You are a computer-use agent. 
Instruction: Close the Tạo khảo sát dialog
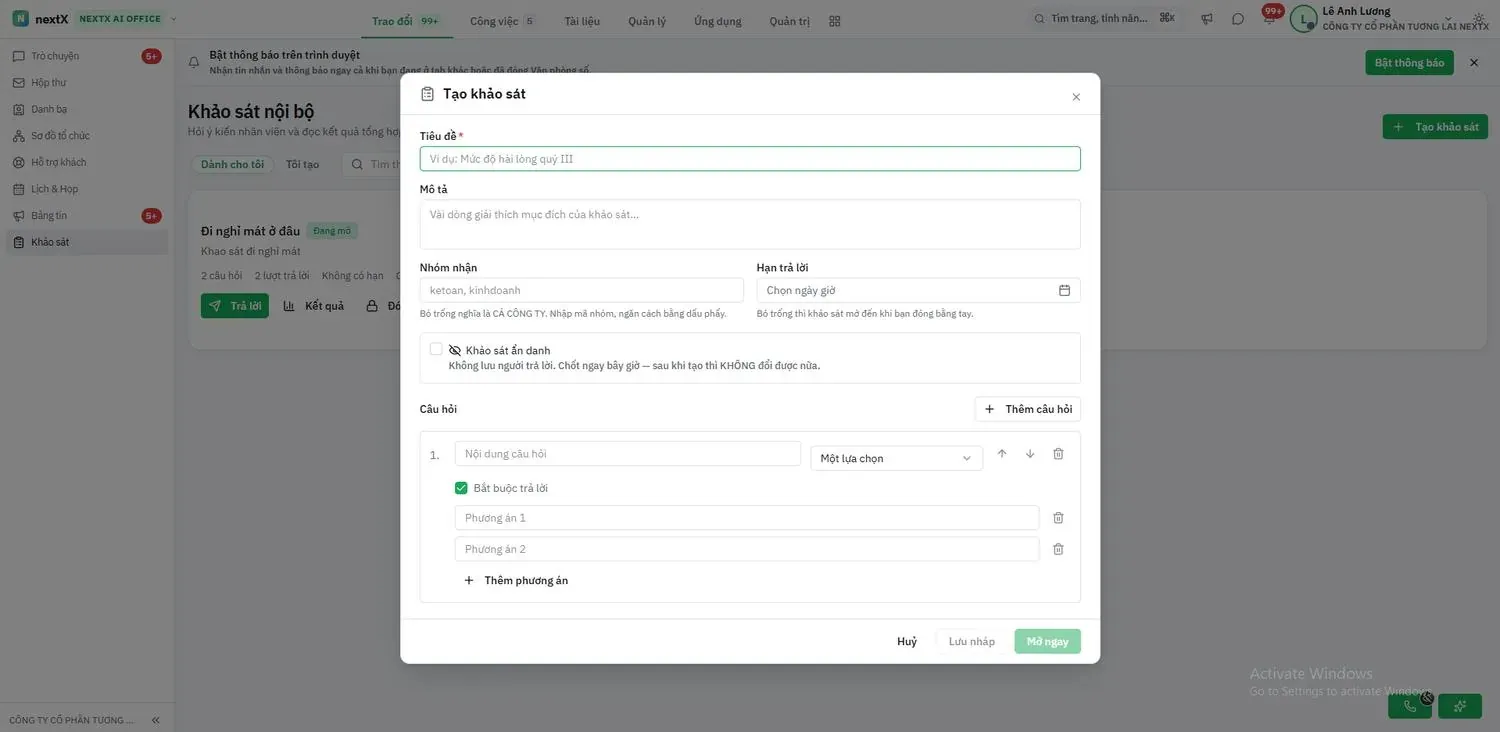(1076, 97)
